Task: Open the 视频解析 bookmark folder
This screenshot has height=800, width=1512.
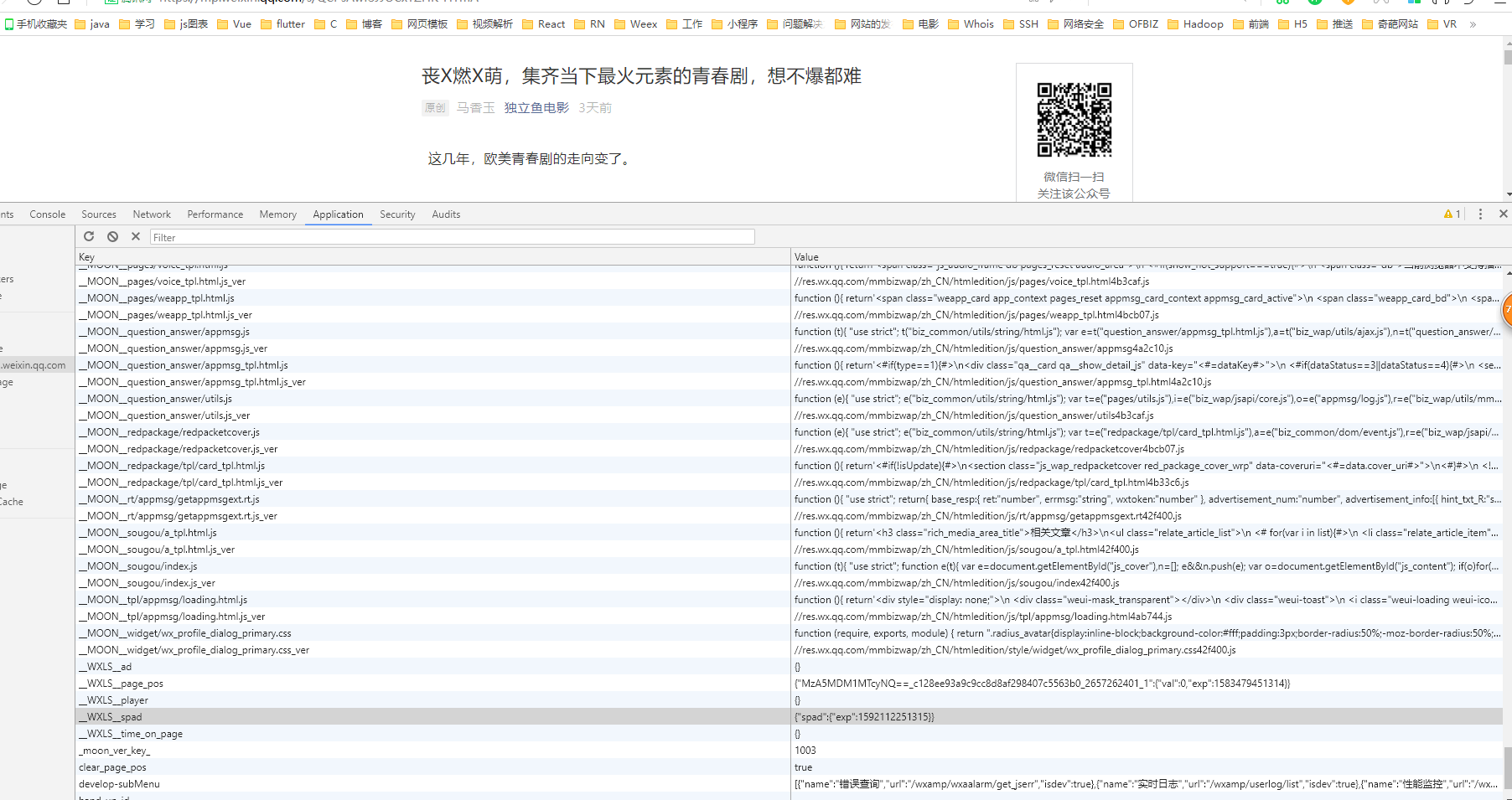Action: [x=484, y=24]
